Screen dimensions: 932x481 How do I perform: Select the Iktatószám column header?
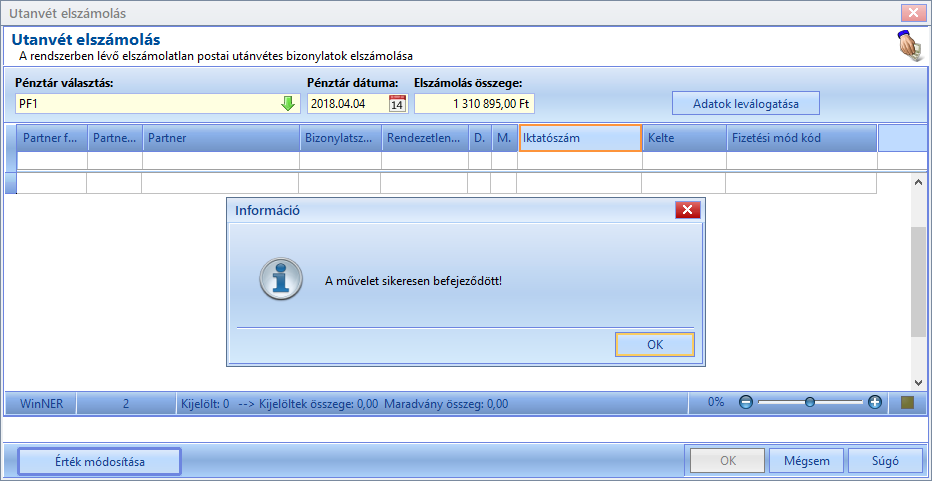point(580,138)
